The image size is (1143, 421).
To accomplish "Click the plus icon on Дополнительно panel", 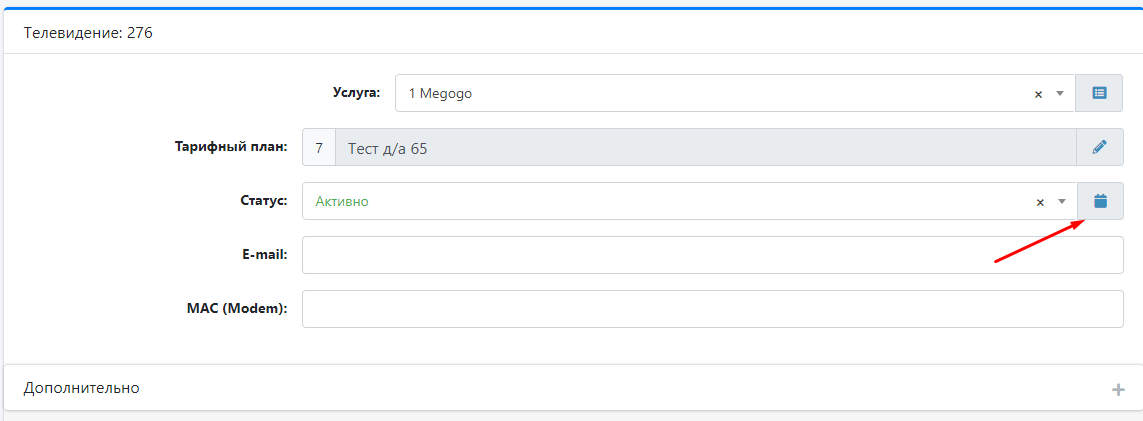I will (x=1118, y=389).
